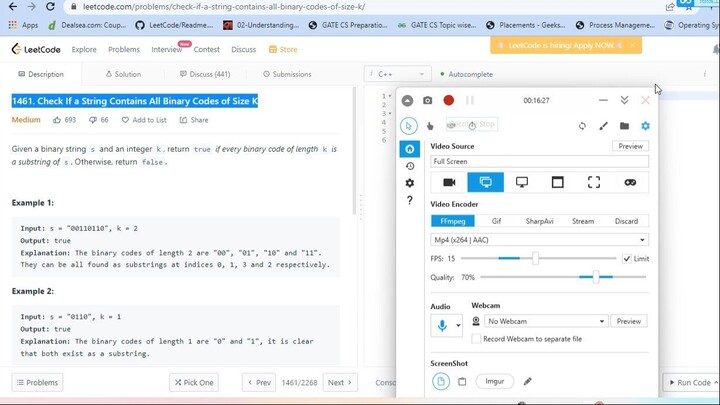Screen dimensions: 720x405
Task: Select the window video source icon
Action: [558, 182]
